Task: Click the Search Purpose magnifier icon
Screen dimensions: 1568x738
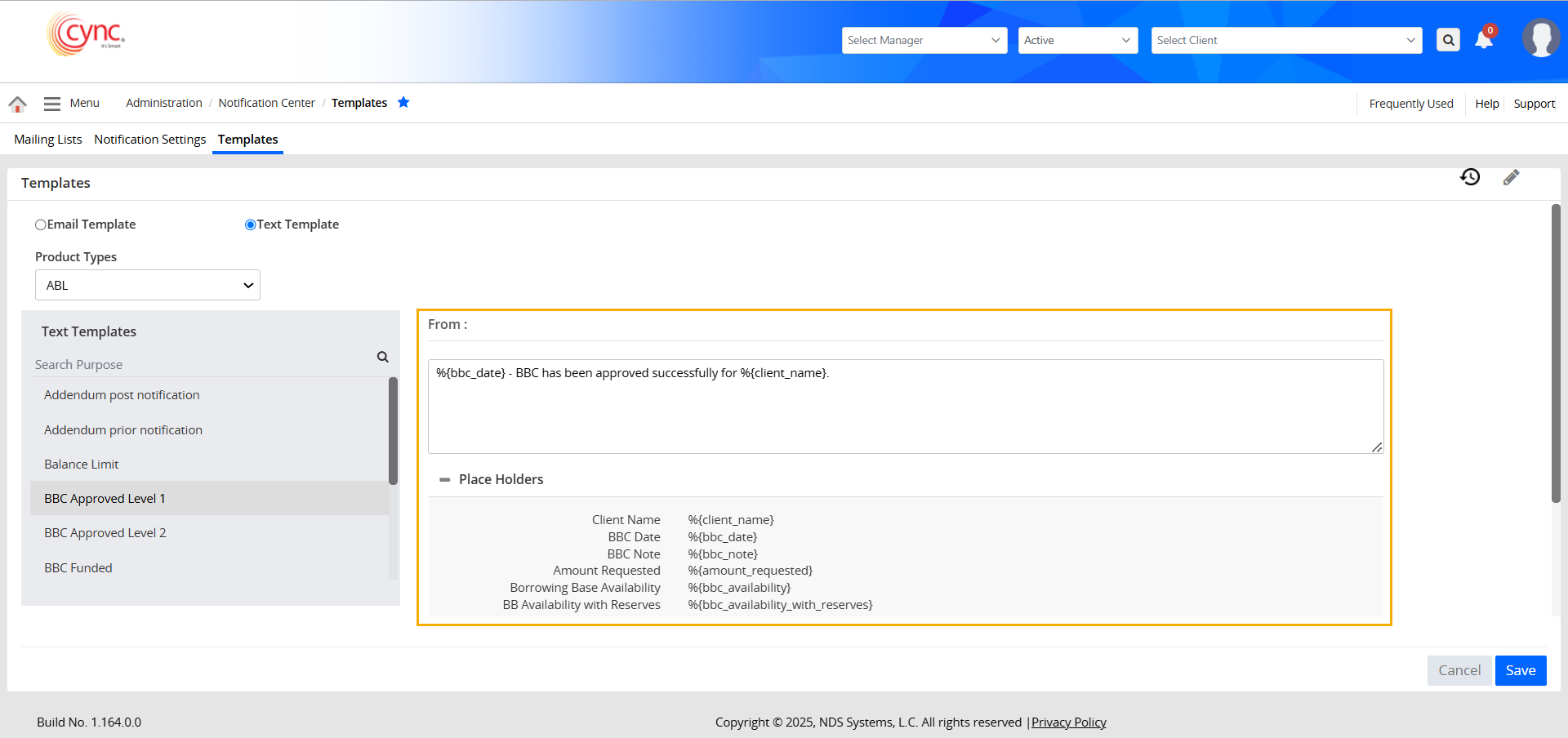Action: click(x=382, y=357)
